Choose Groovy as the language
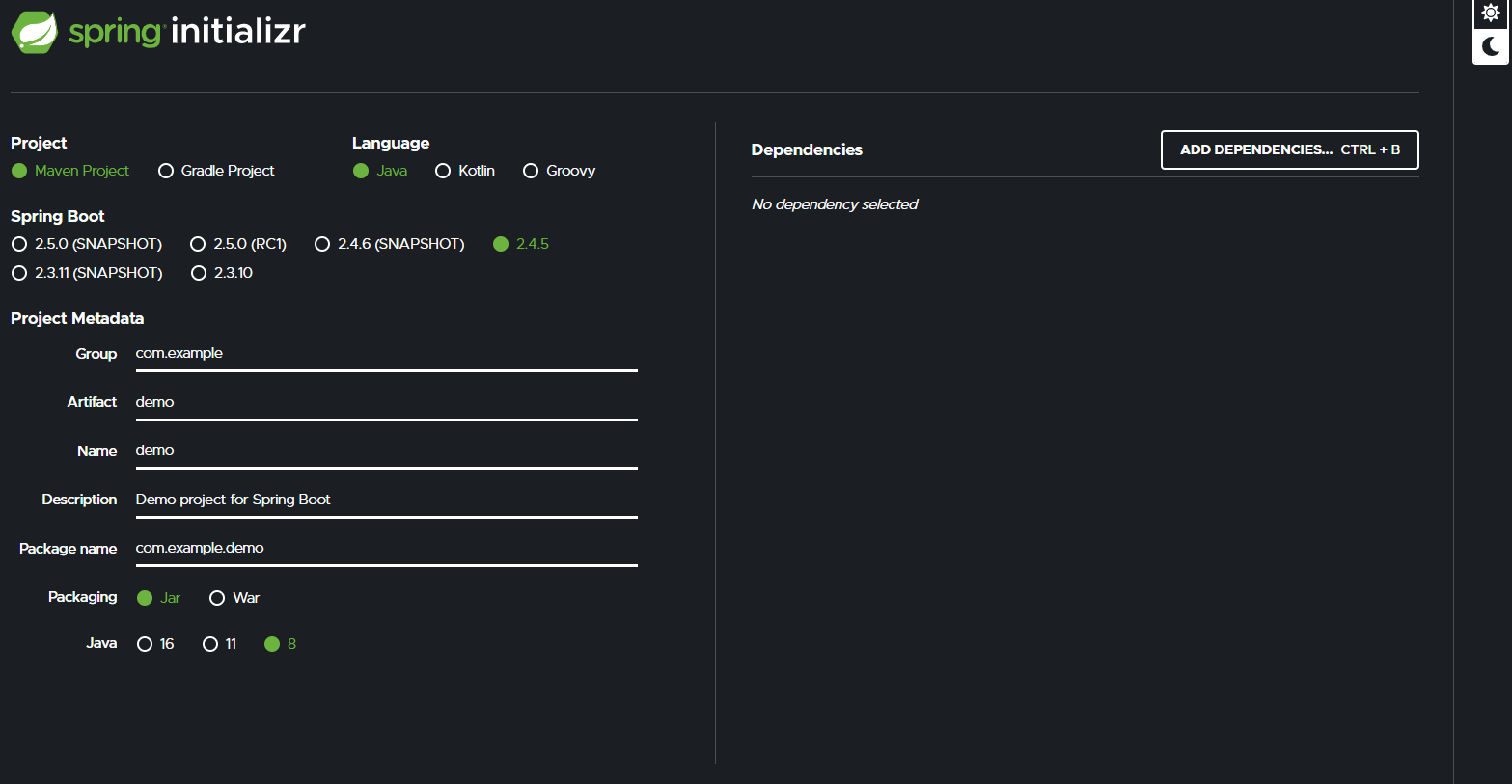This screenshot has width=1512, height=784. tap(559, 171)
